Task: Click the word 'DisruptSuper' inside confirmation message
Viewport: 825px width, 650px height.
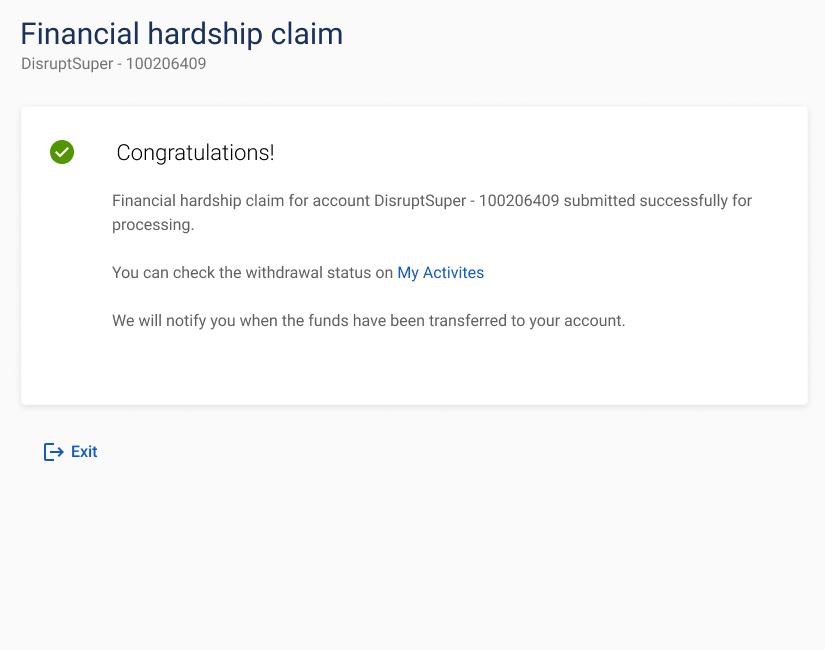Action: click(420, 201)
